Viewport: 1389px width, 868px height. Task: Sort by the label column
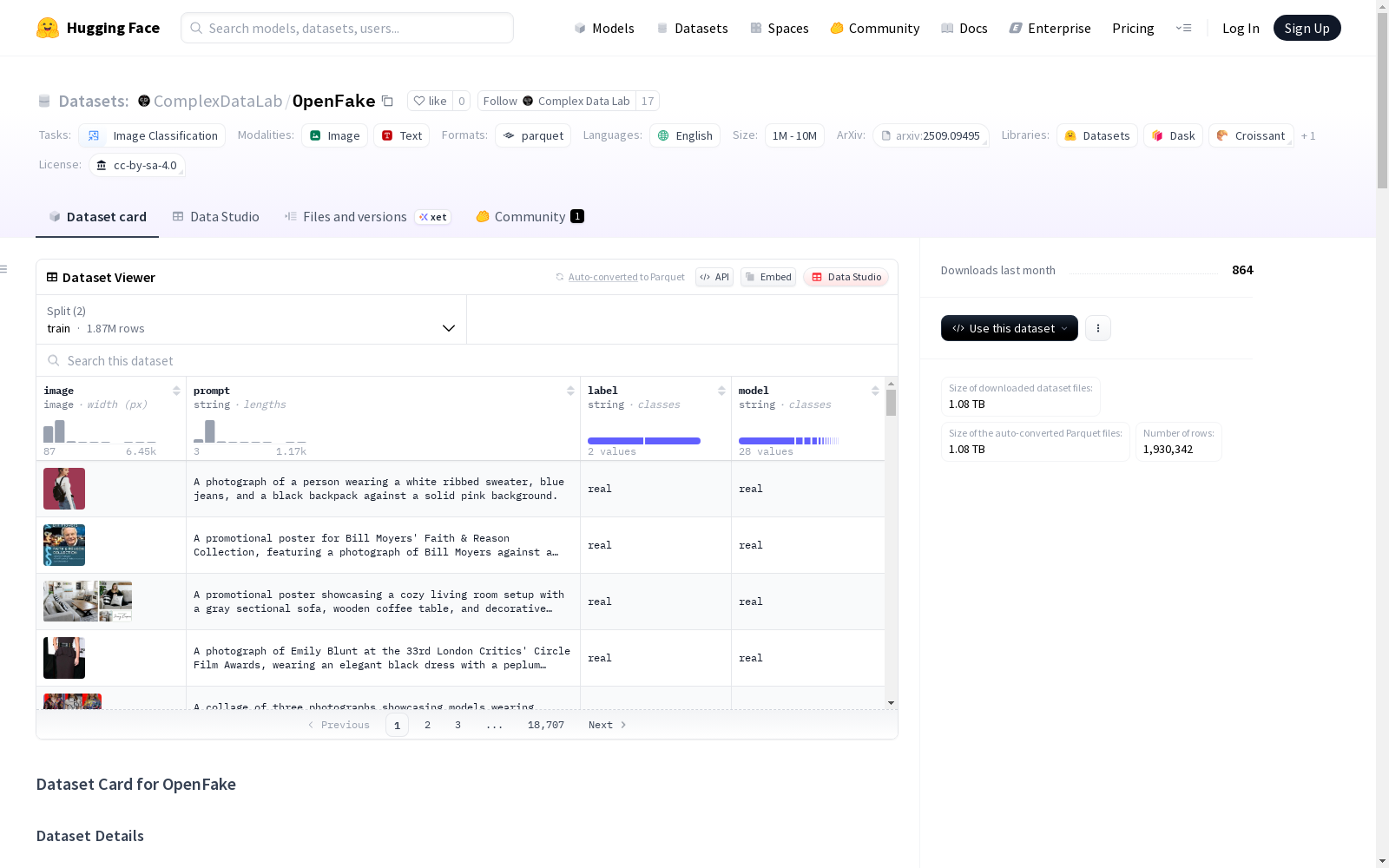pos(721,391)
